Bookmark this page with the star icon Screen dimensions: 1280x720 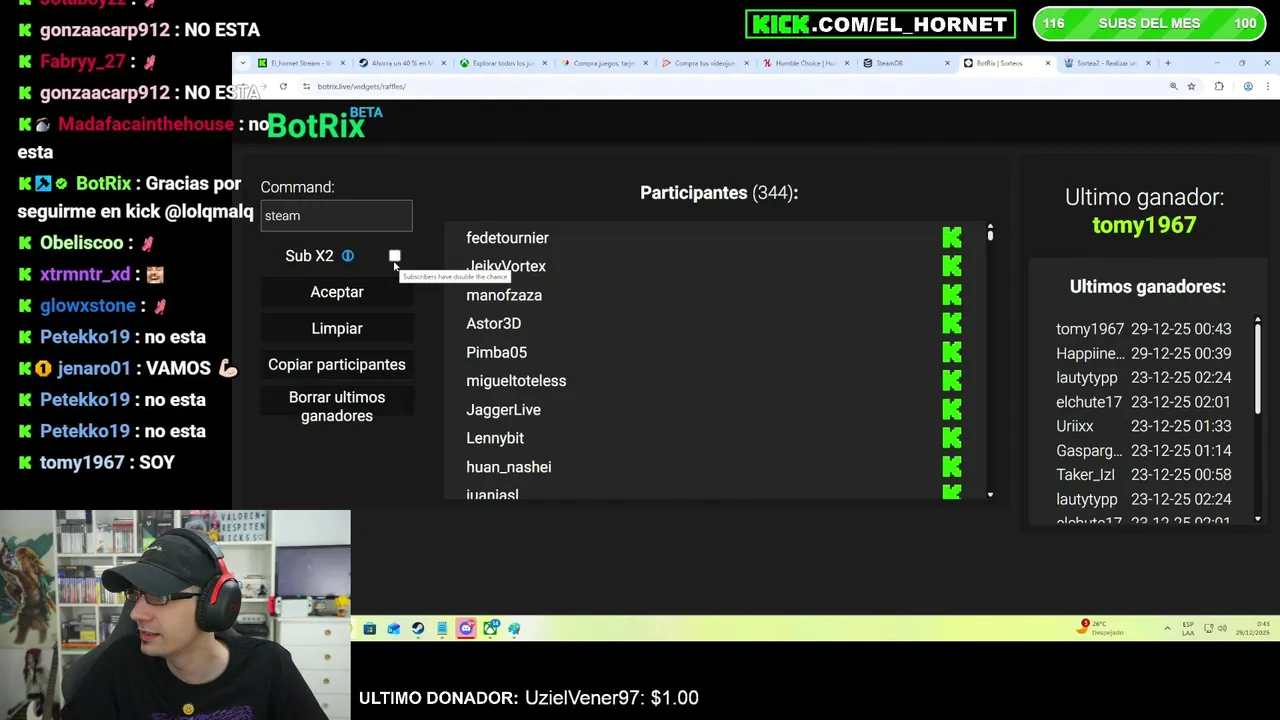pyautogui.click(x=1191, y=87)
